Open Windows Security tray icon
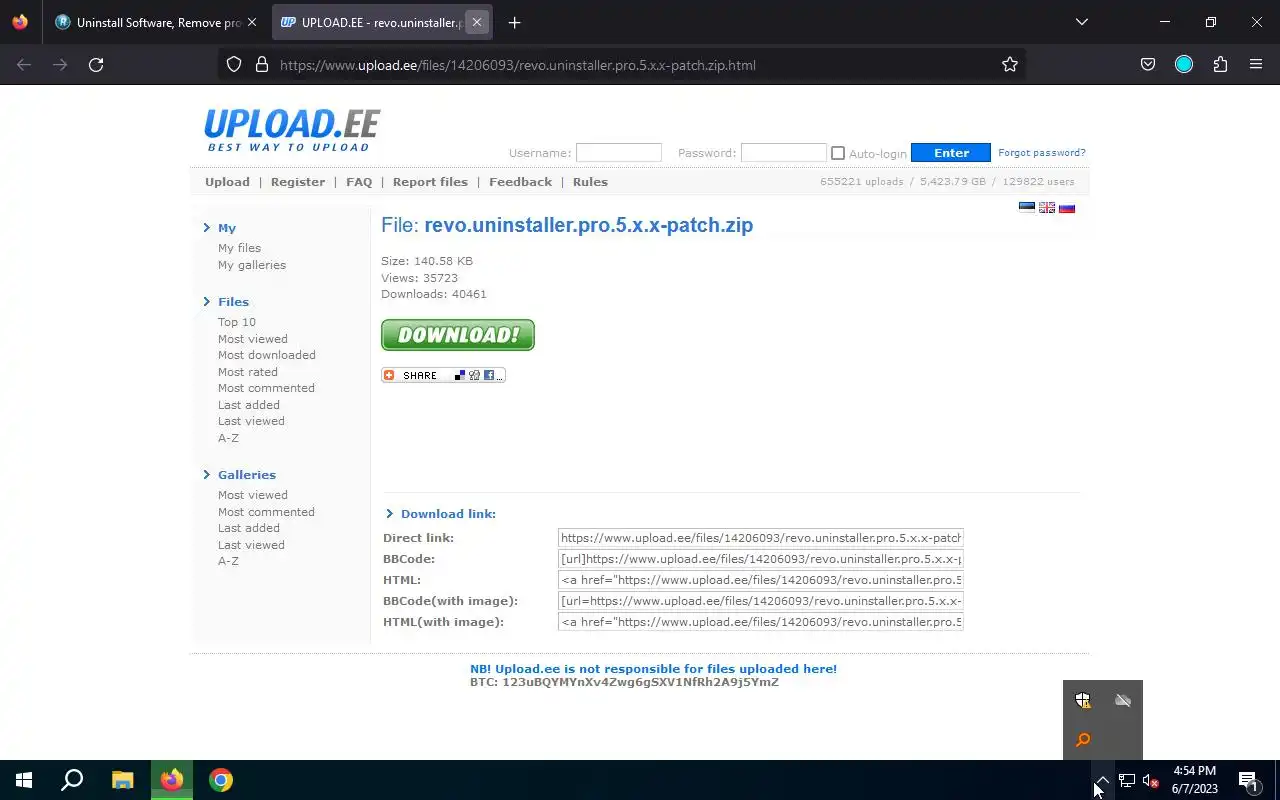 (x=1083, y=700)
